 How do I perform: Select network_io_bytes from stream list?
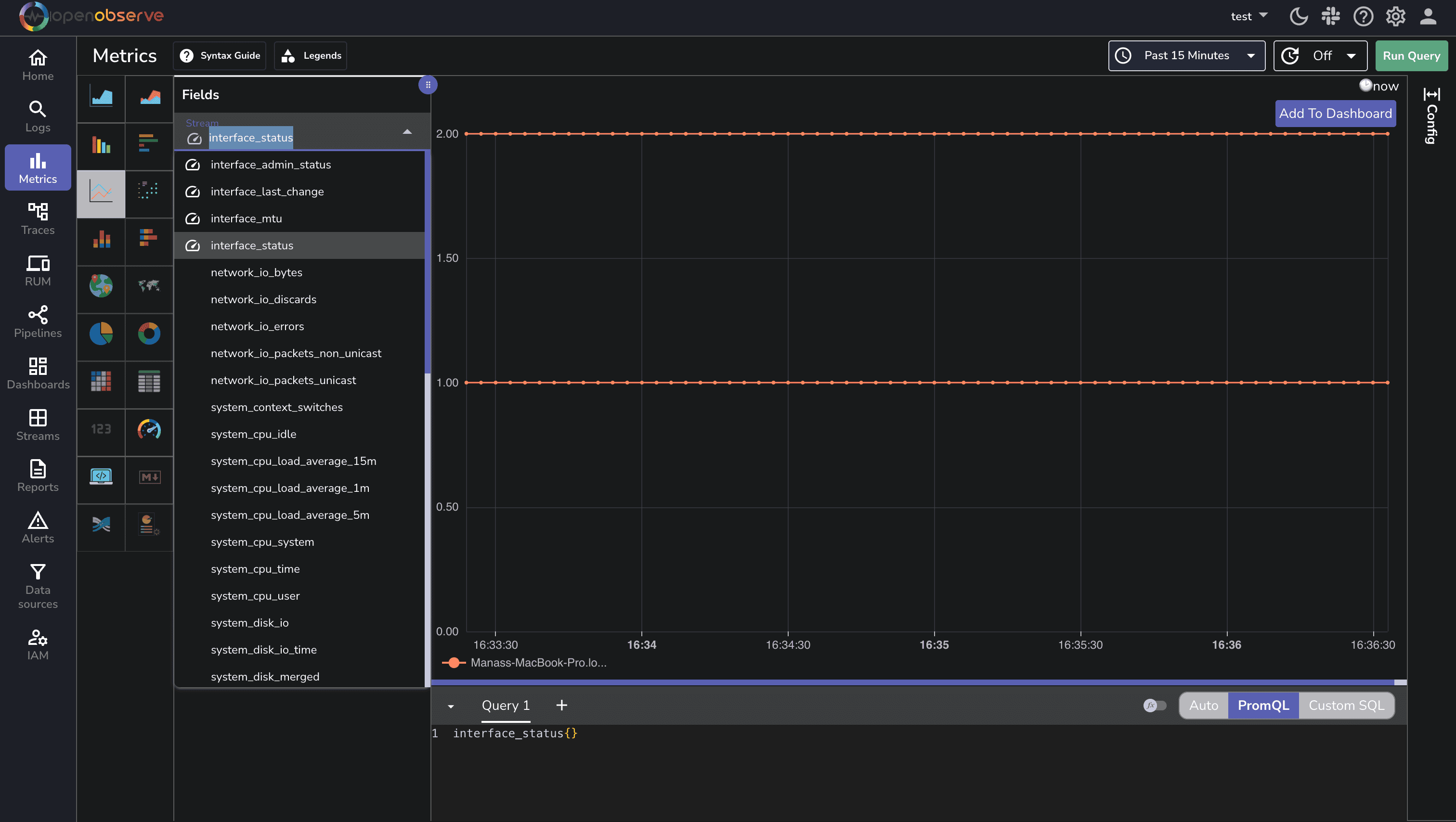pyautogui.click(x=256, y=272)
